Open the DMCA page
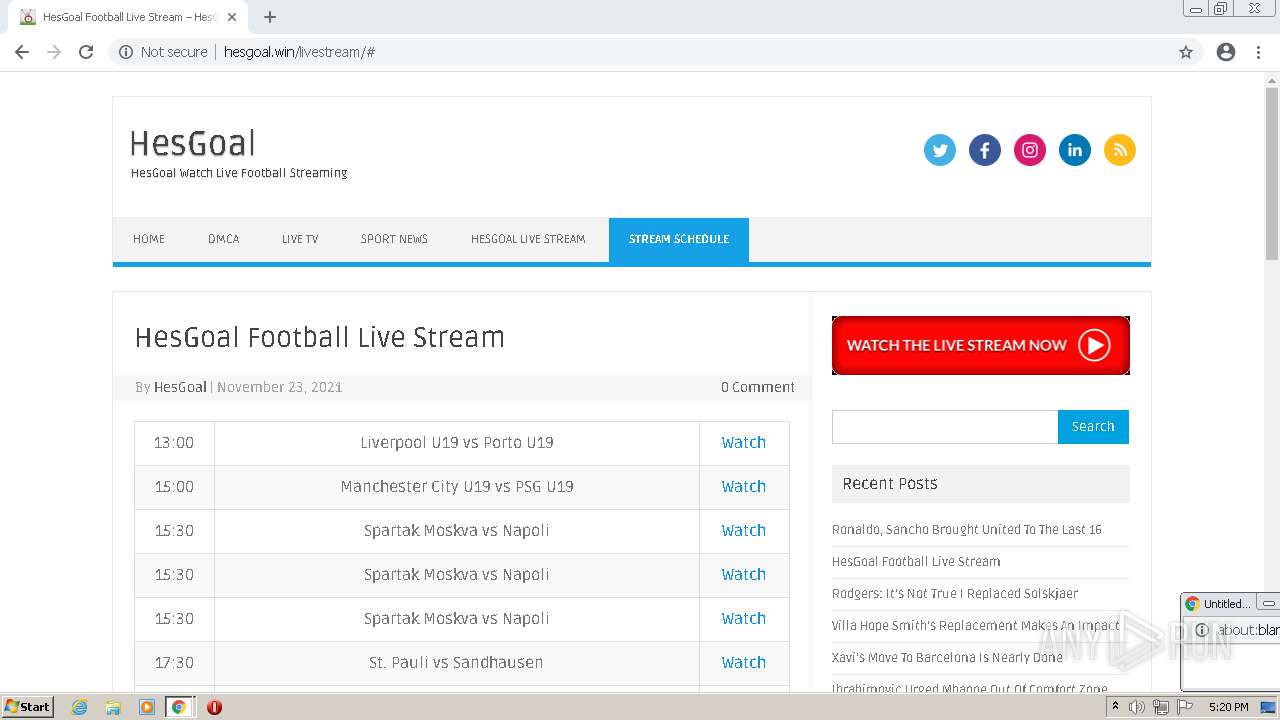1280x720 pixels. pos(224,239)
